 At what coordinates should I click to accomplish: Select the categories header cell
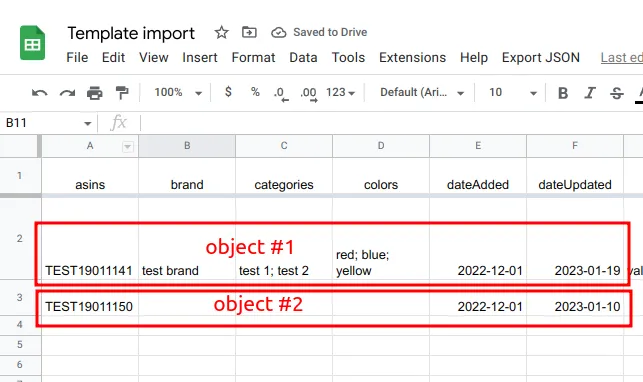point(284,176)
